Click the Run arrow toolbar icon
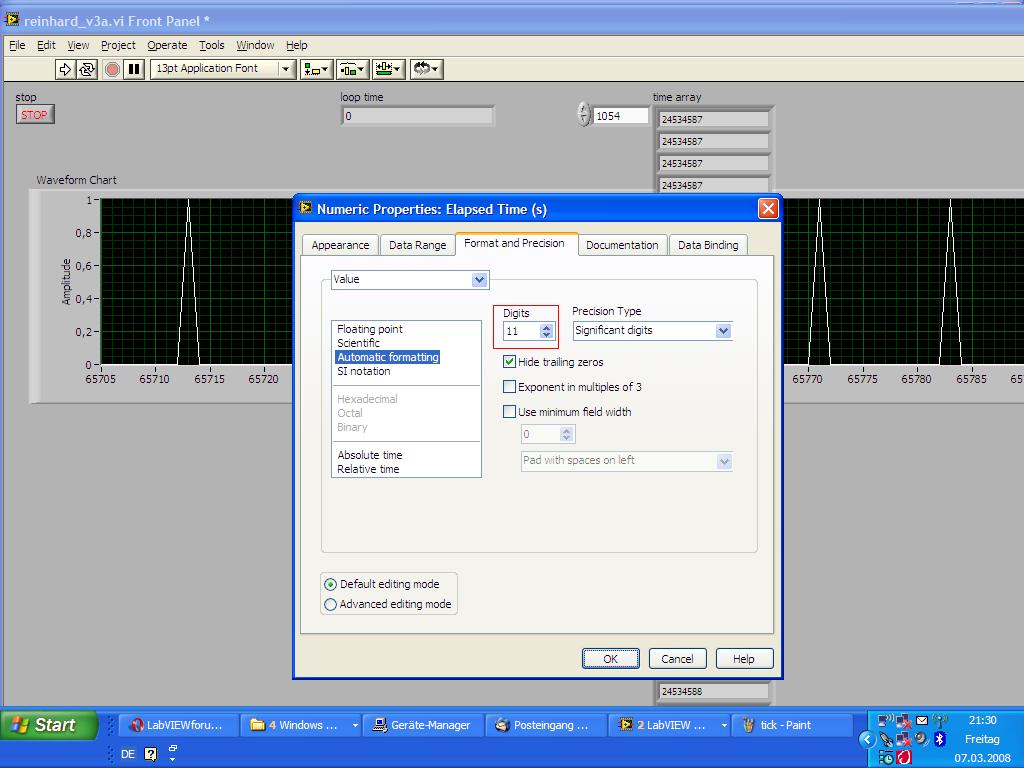The height and width of the screenshot is (768, 1024). (x=65, y=69)
